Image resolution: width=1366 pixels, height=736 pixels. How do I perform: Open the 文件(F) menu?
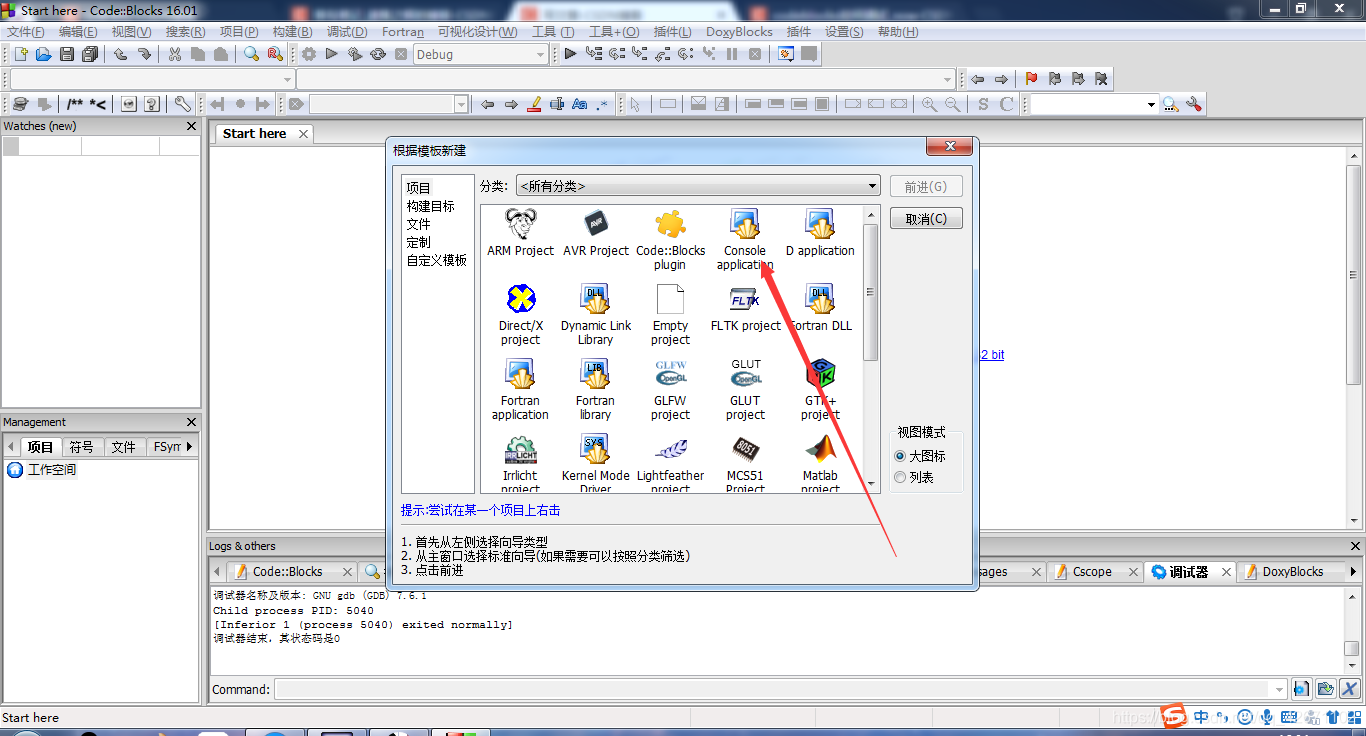[x=26, y=32]
